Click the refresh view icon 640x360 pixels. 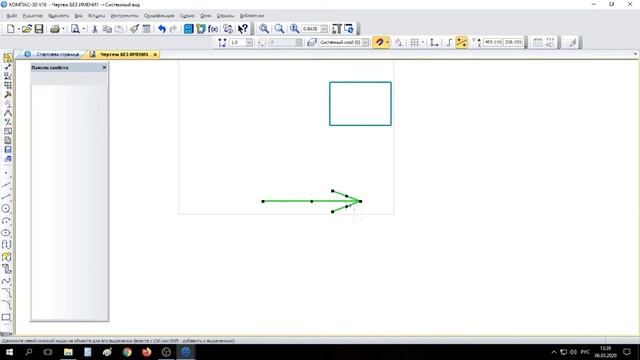tap(349, 29)
